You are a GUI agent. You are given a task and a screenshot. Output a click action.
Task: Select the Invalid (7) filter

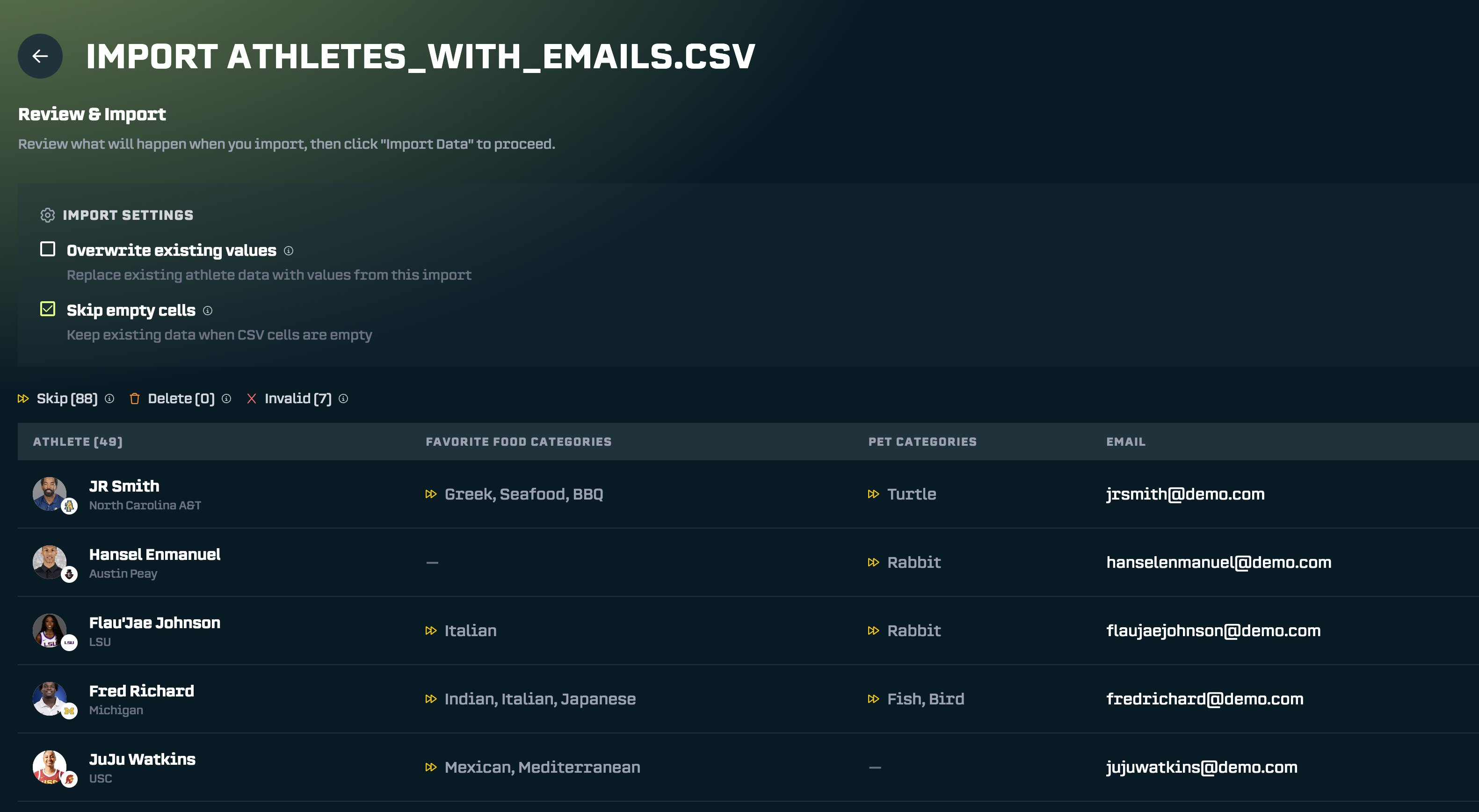click(297, 399)
